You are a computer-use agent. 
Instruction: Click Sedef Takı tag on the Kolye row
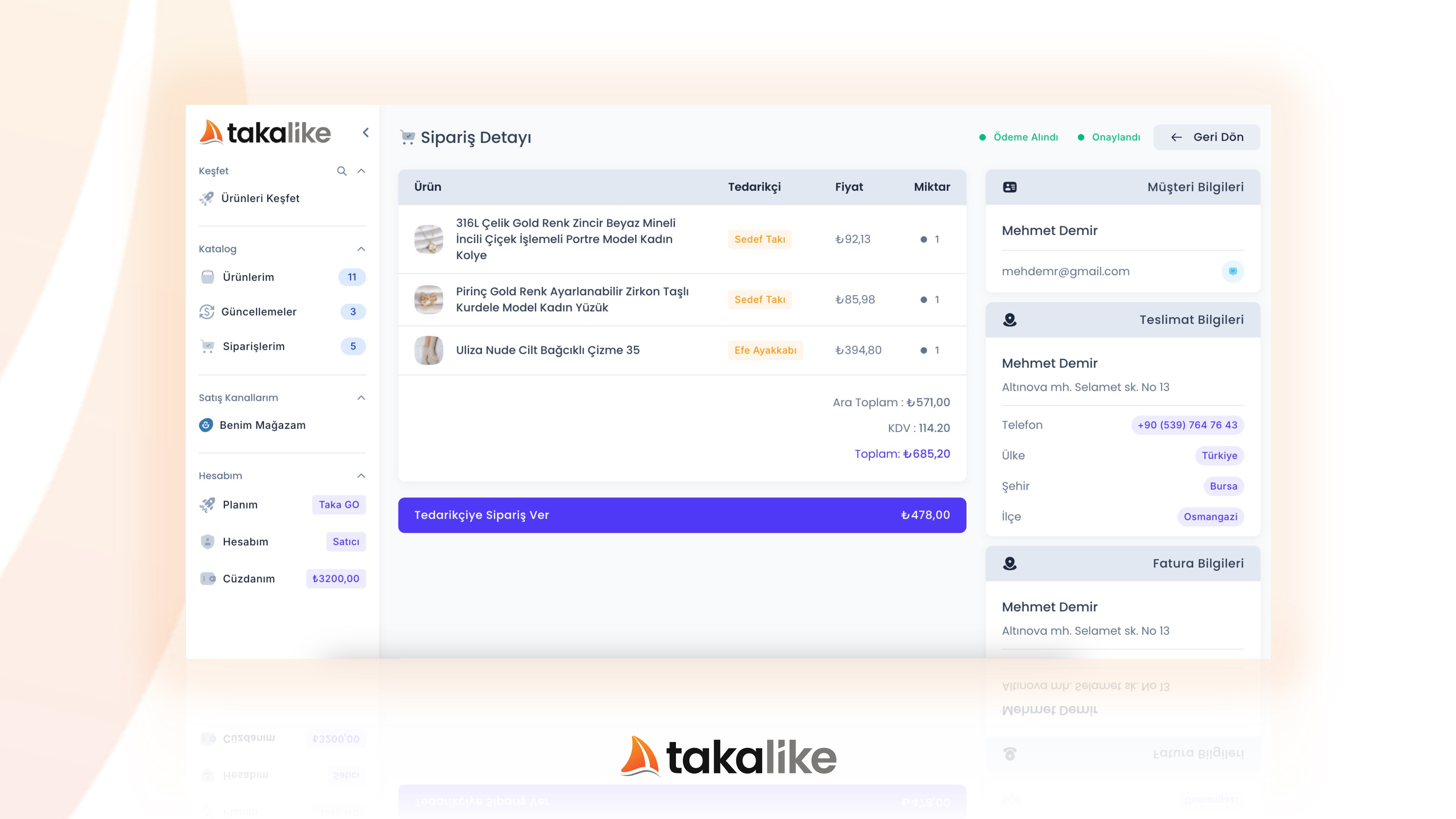click(x=760, y=239)
